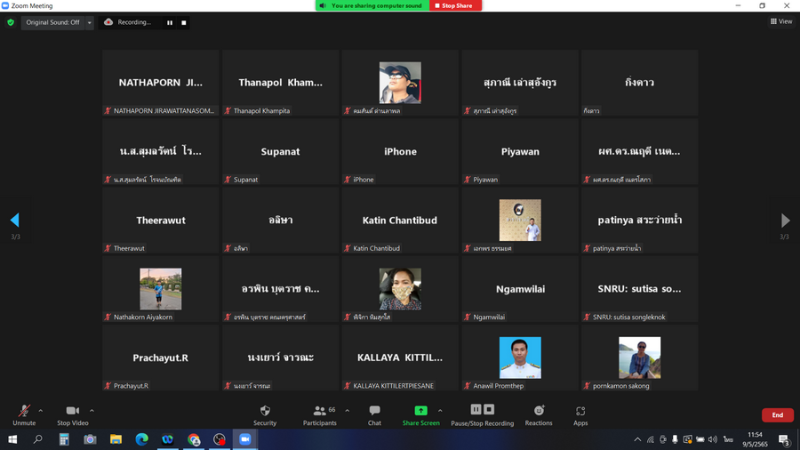Pause the recording from top bar

[x=169, y=22]
